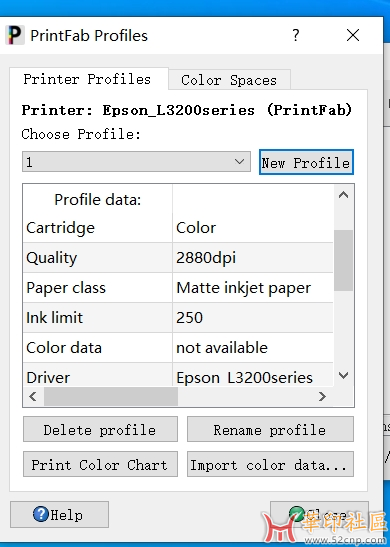Open the Choose Profile dropdown

[x=136, y=162]
